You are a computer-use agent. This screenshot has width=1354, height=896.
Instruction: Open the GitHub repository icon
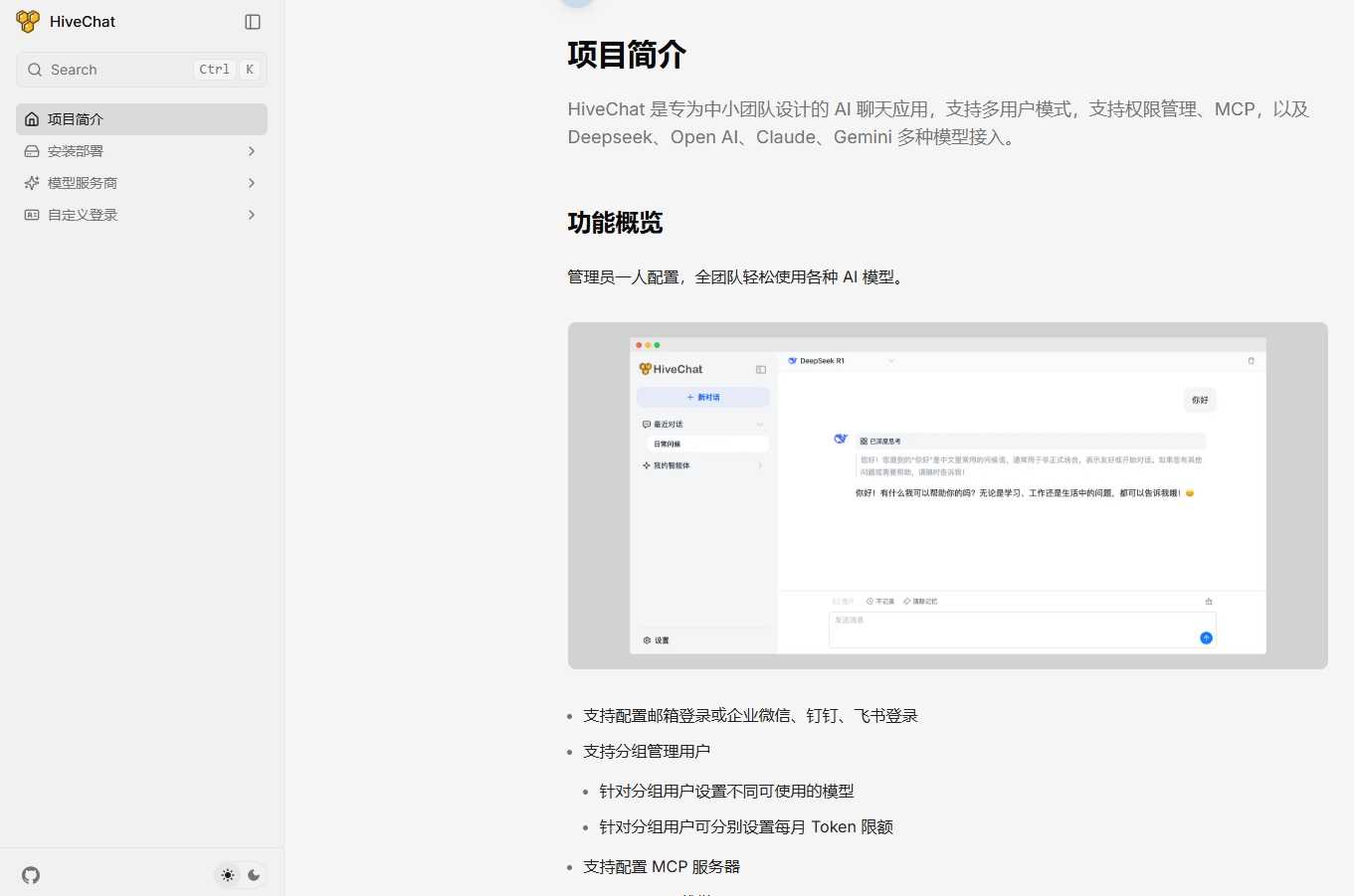pos(31,875)
